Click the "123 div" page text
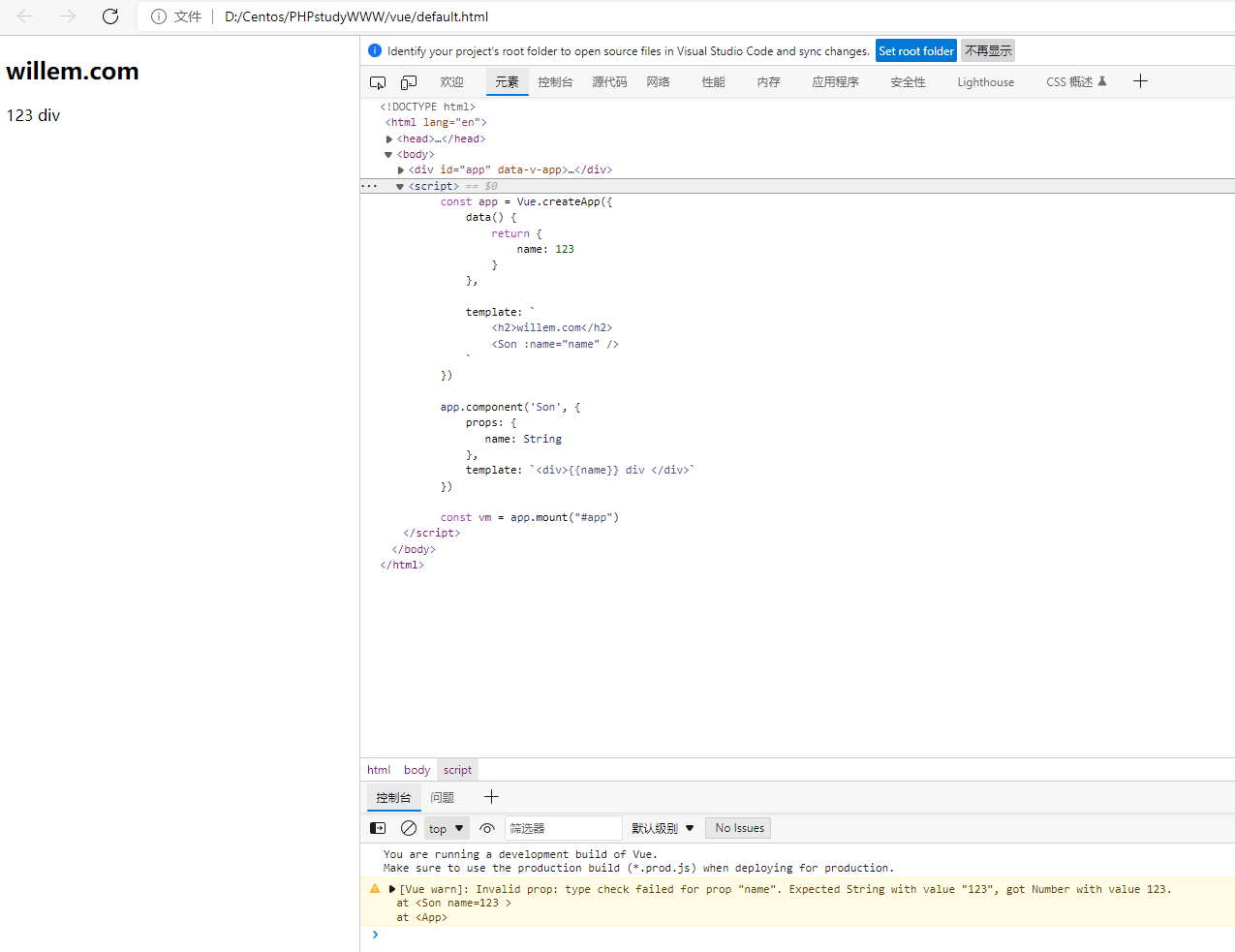Viewport: 1235px width, 952px height. coord(33,115)
